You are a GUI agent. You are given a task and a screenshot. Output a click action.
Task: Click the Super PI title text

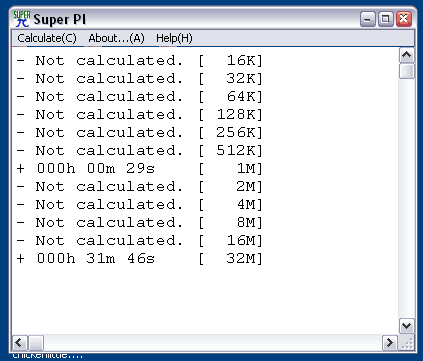59,19
